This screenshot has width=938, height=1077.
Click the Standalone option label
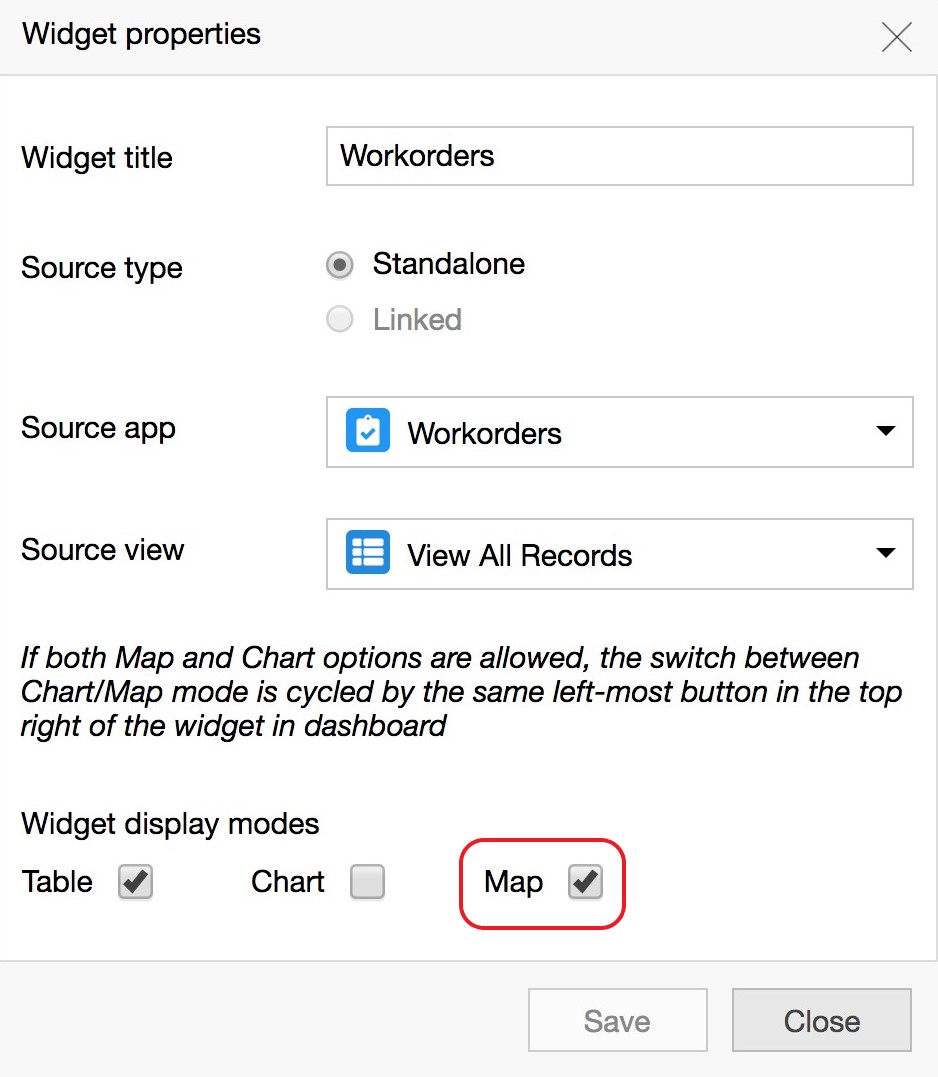click(448, 264)
